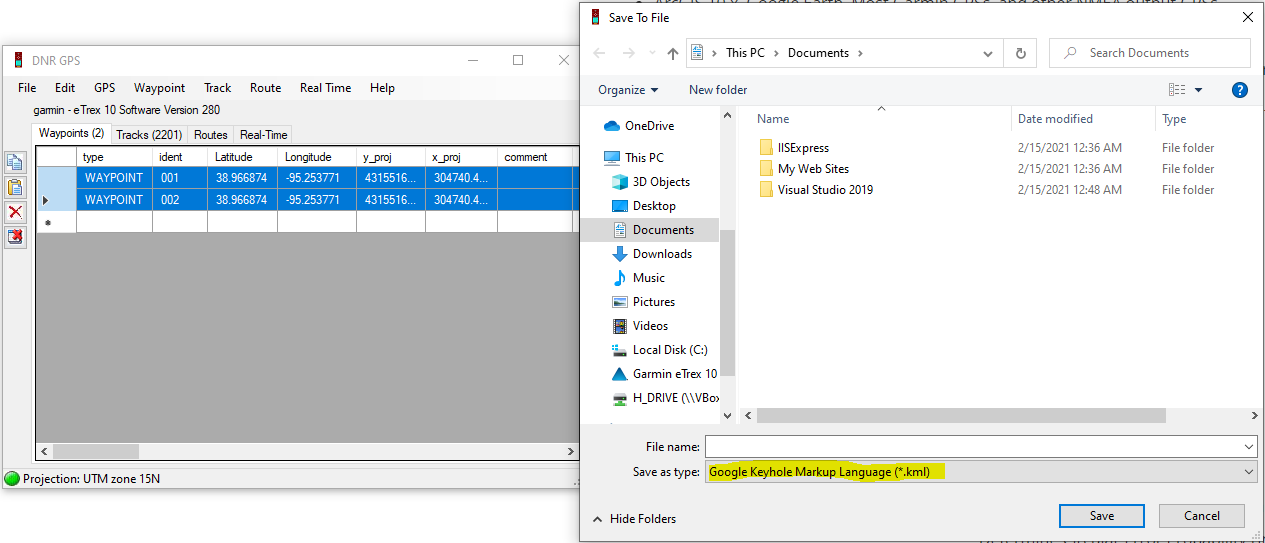
Task: Switch to the Real-Time tab
Action: (x=264, y=135)
